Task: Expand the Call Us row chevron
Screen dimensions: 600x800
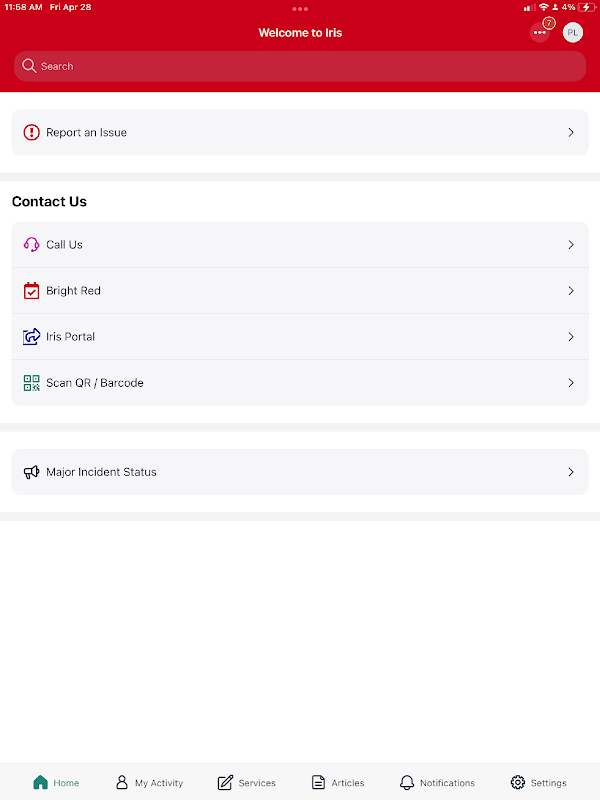Action: tap(571, 244)
